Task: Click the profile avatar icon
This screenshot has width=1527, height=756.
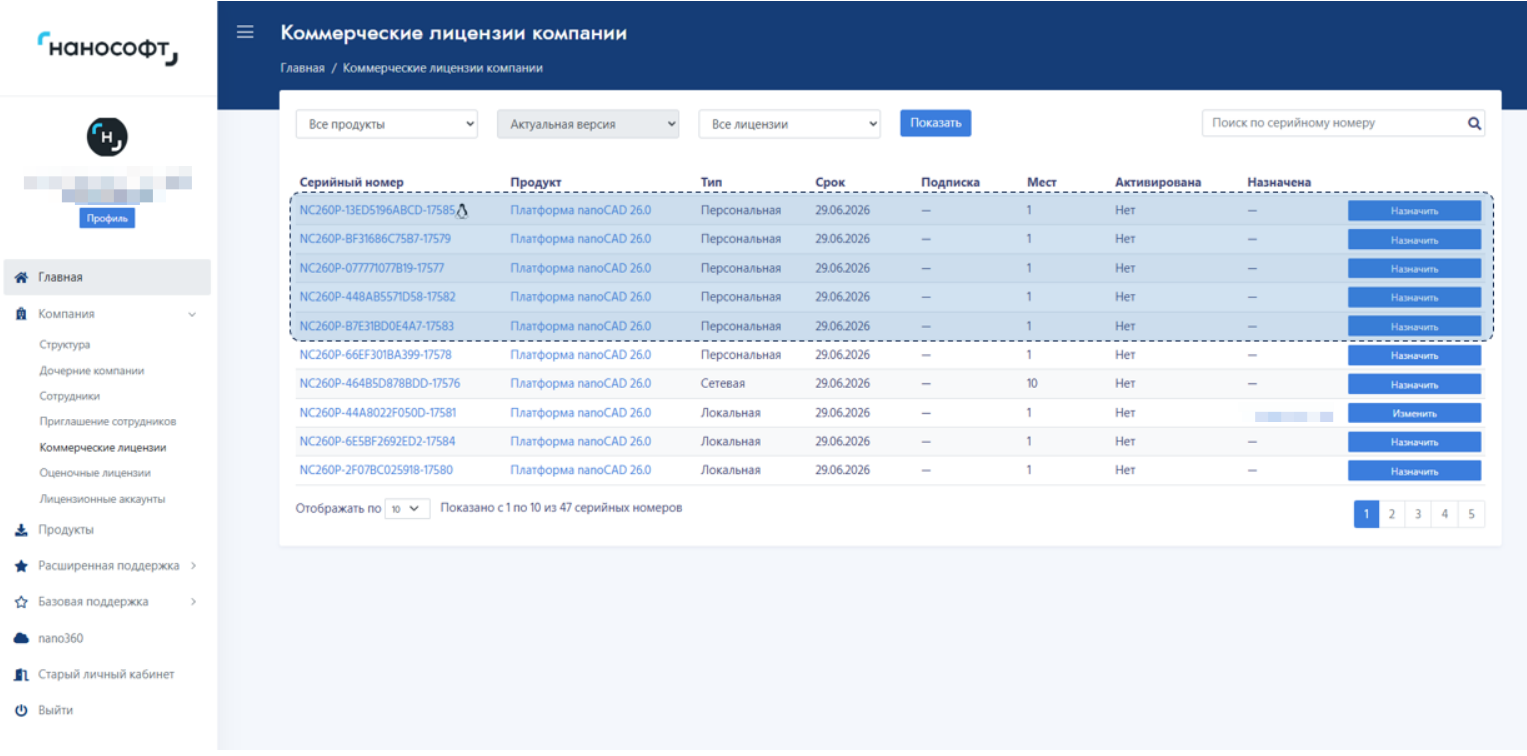Action: pyautogui.click(x=107, y=137)
